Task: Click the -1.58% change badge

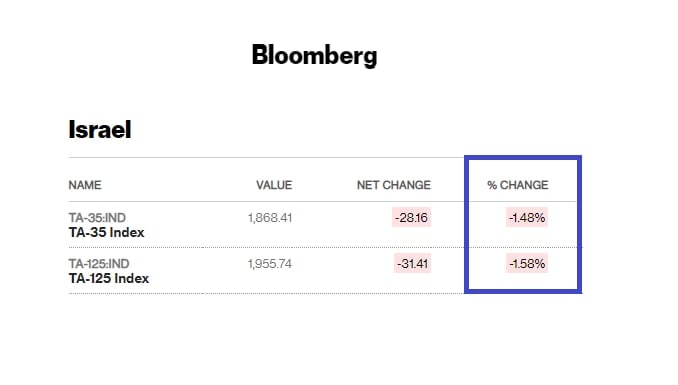Action: point(527,263)
